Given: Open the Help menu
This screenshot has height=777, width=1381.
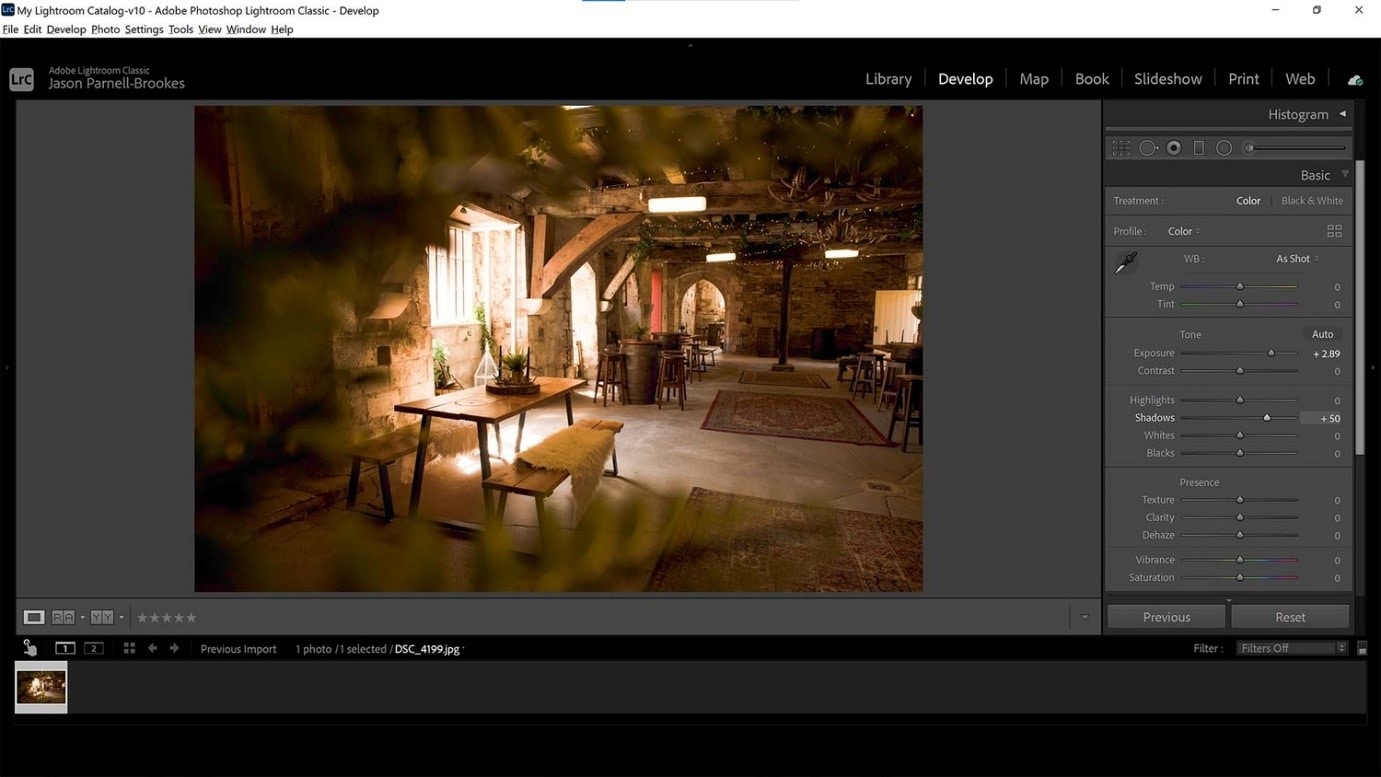Looking at the screenshot, I should [282, 30].
